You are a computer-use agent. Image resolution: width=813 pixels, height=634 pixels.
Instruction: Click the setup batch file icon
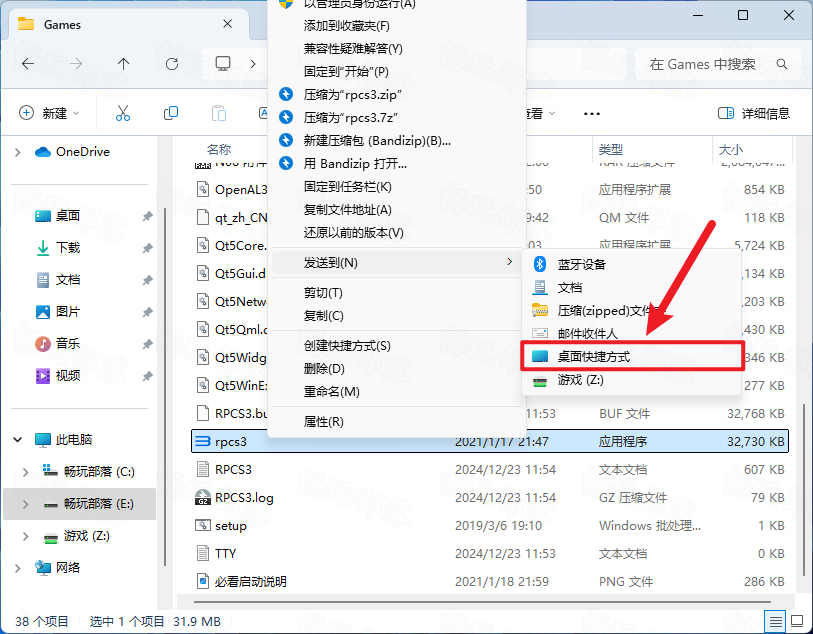click(x=203, y=526)
